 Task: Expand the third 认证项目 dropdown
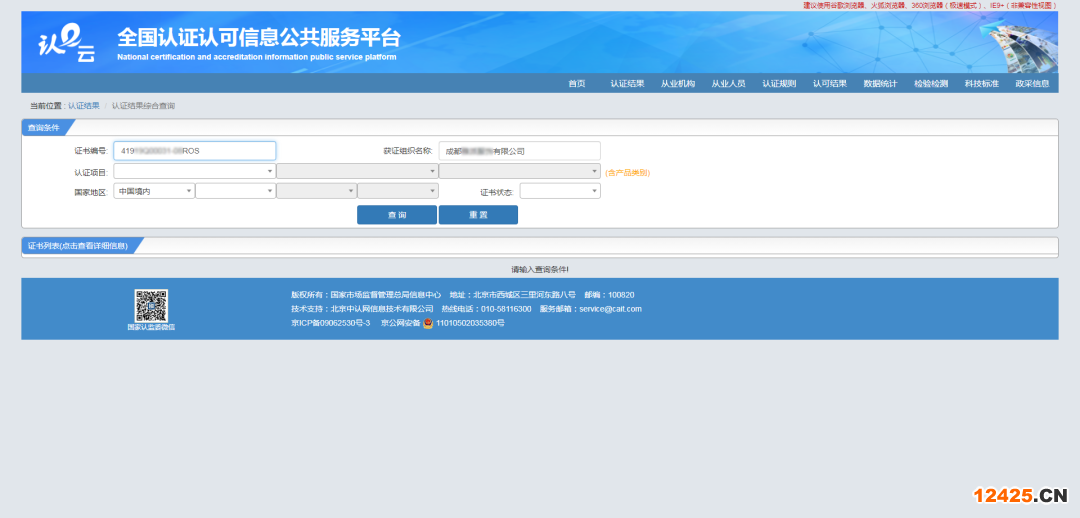pos(519,171)
